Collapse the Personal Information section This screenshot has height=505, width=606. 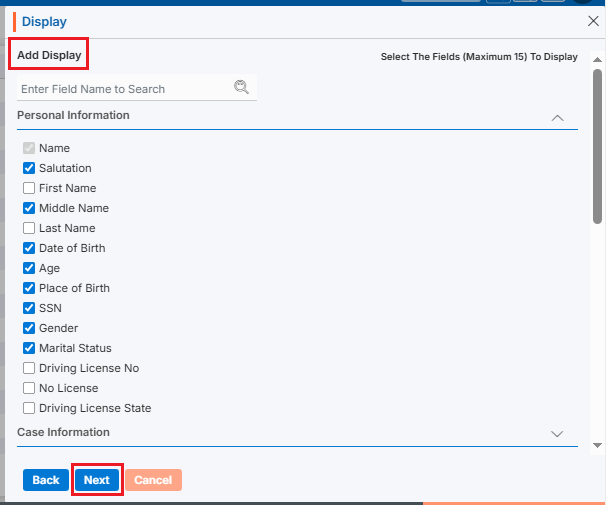pyautogui.click(x=558, y=118)
